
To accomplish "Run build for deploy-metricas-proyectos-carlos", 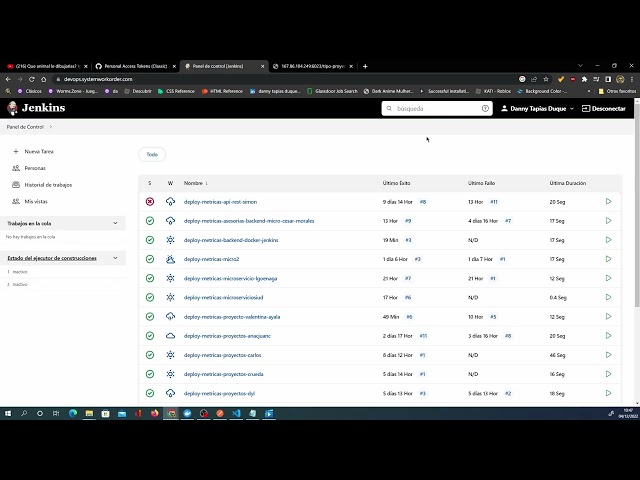I will tap(608, 355).
